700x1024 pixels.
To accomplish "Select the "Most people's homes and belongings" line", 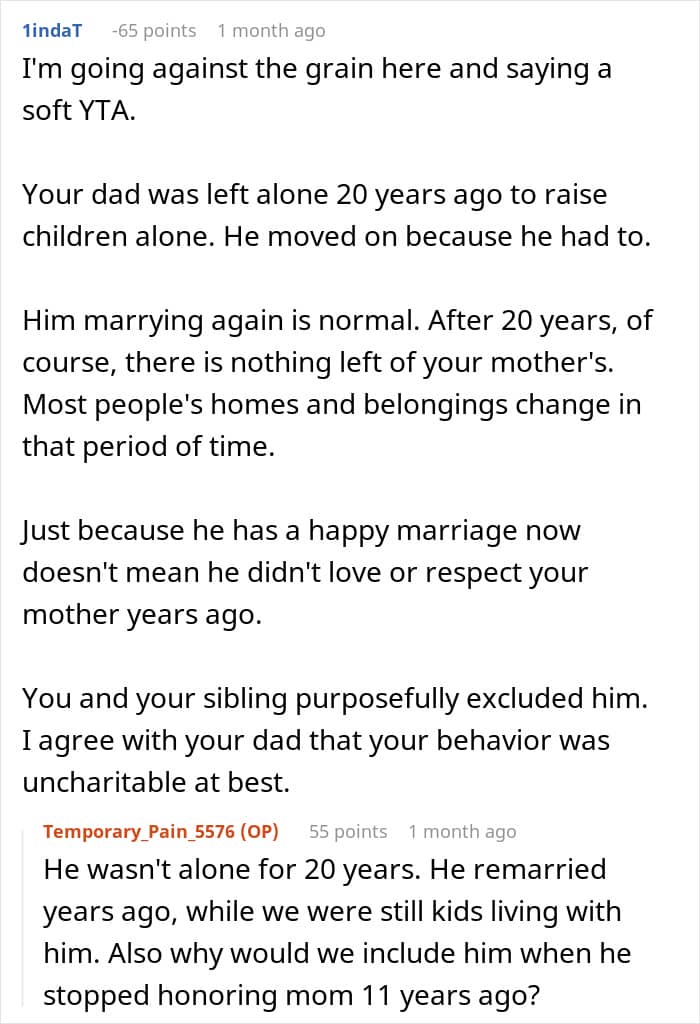I will point(332,405).
